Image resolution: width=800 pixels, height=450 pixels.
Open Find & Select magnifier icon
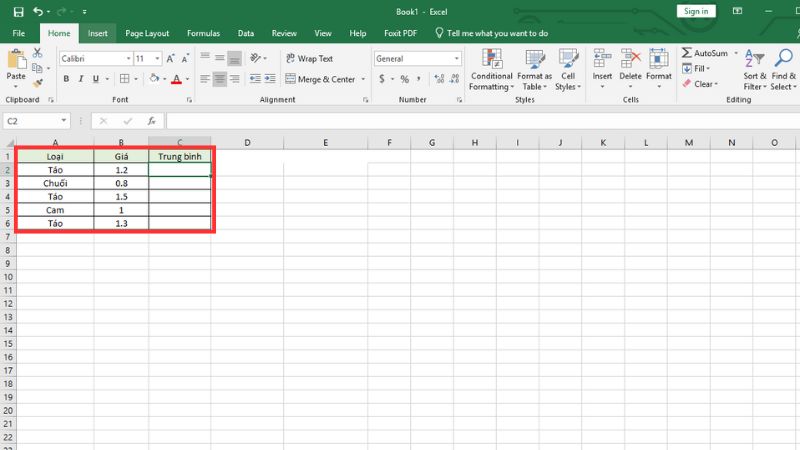click(x=783, y=68)
